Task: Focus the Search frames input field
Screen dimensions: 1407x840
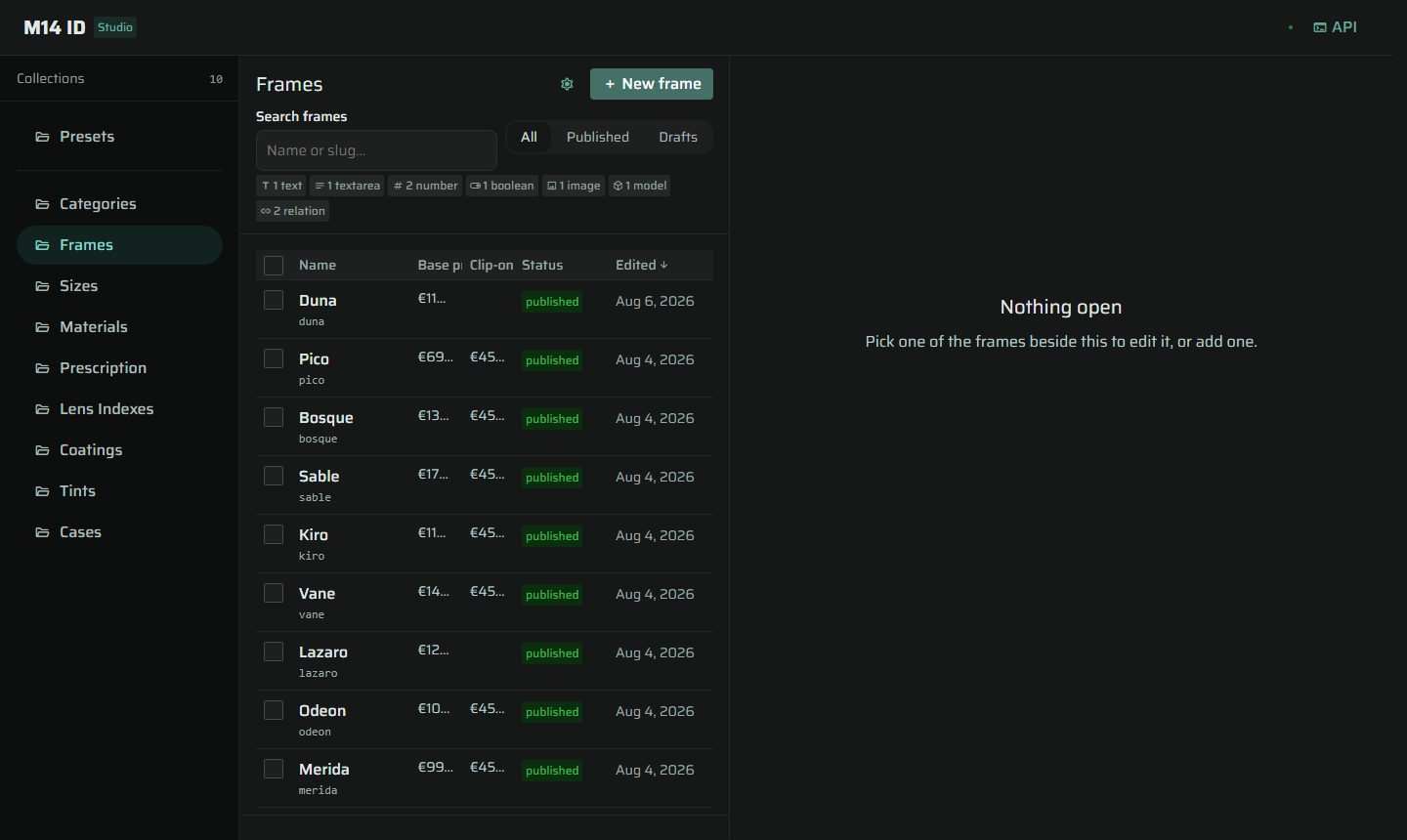Action: pos(376,150)
